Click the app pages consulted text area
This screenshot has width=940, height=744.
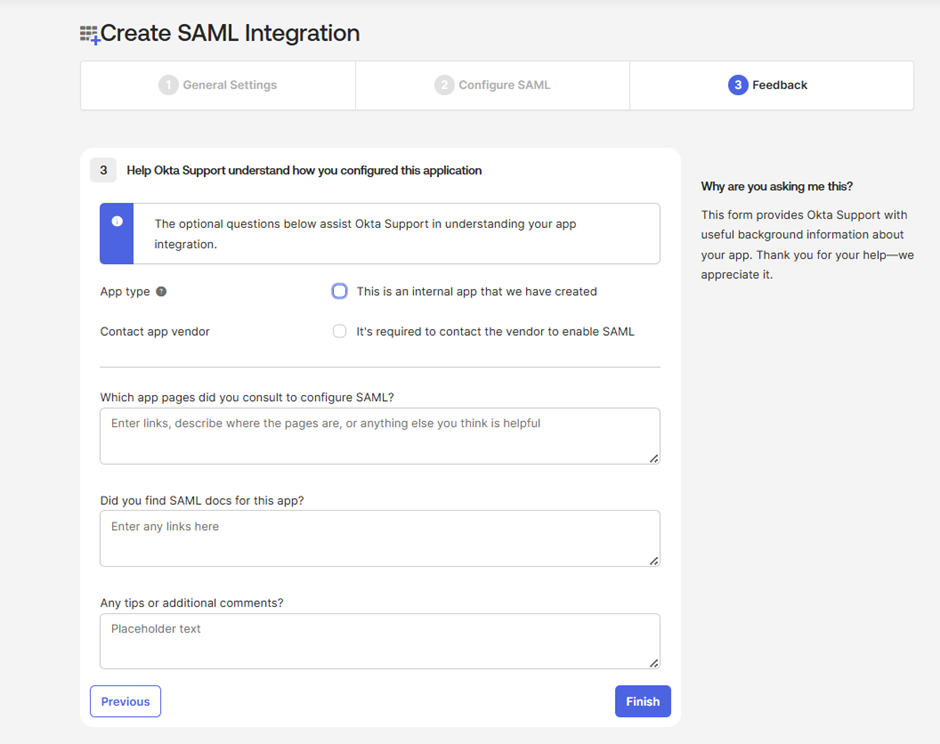click(380, 436)
